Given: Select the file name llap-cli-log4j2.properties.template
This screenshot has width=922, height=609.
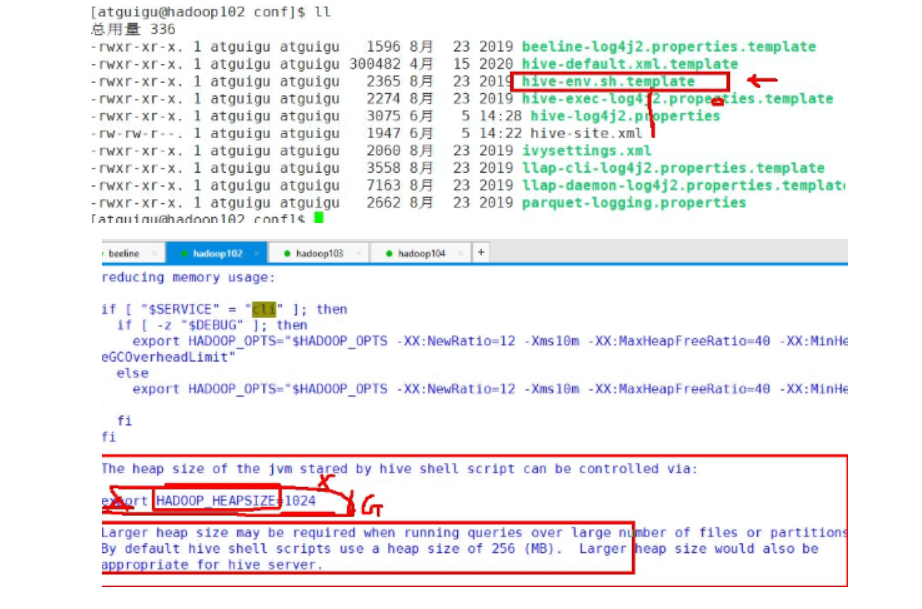Looking at the screenshot, I should pyautogui.click(x=673, y=168).
